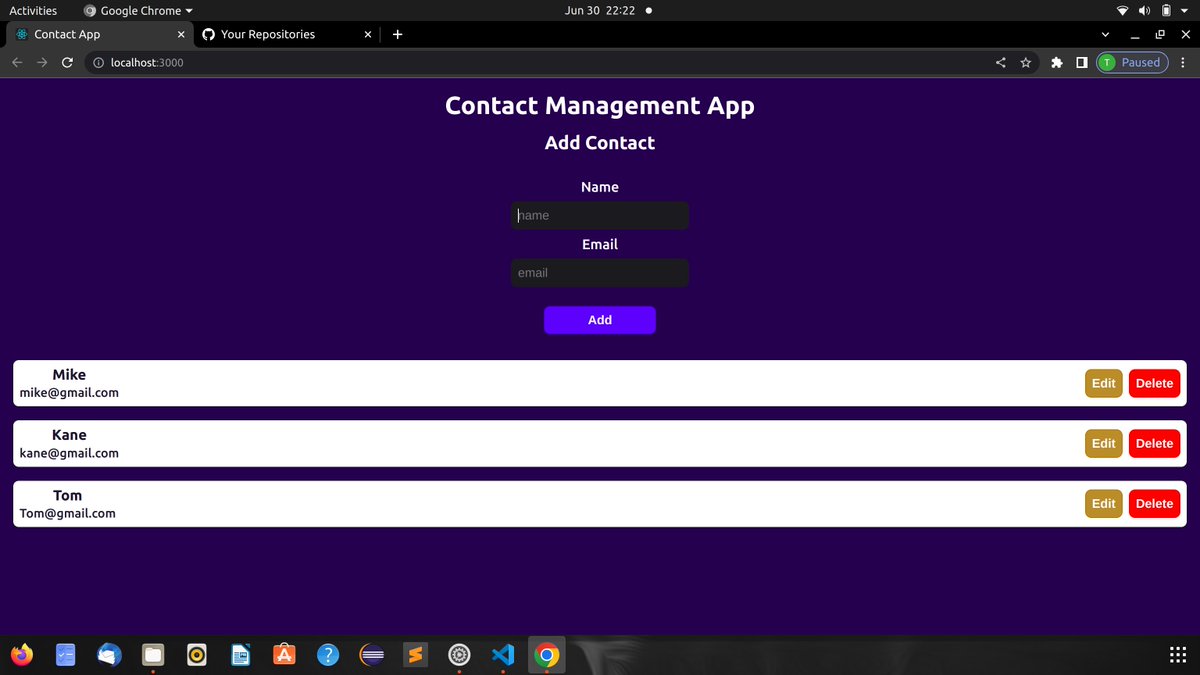Edit Tom's contact
Screen dimensions: 1200x675
tap(1103, 503)
